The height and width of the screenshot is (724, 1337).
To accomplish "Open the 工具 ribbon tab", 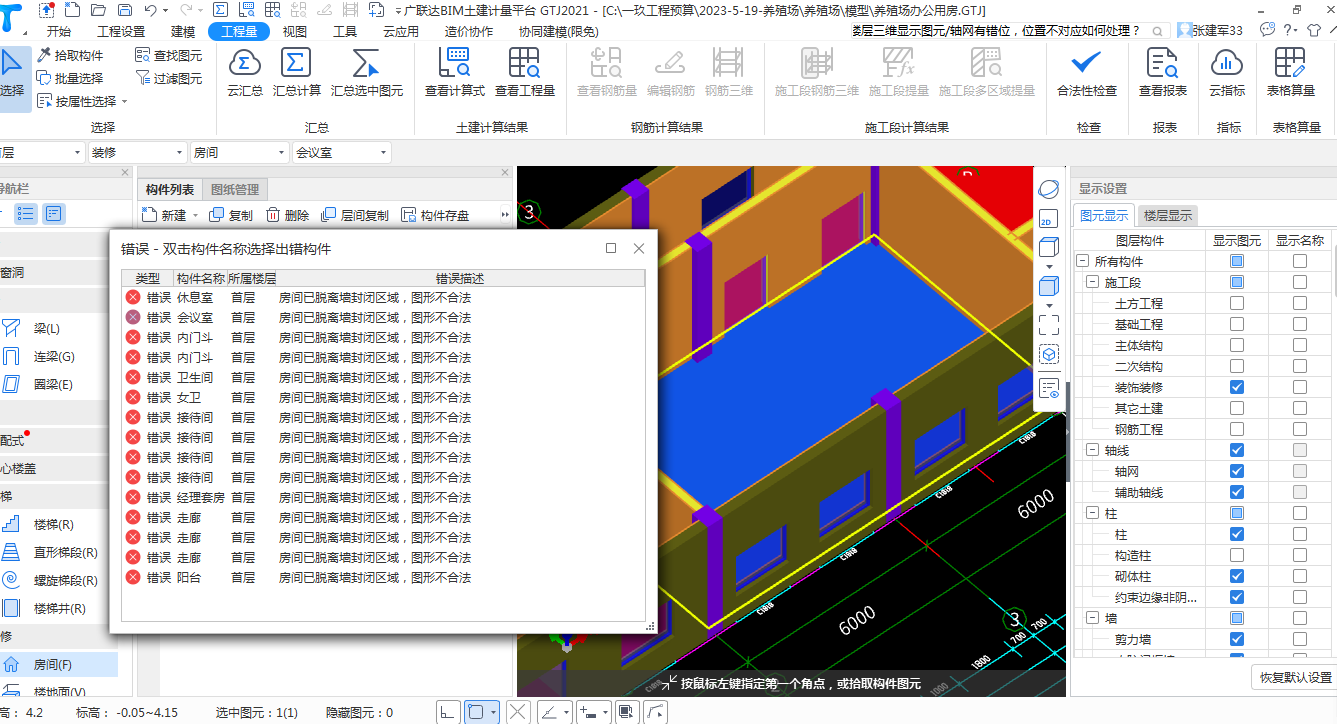I will coord(345,31).
